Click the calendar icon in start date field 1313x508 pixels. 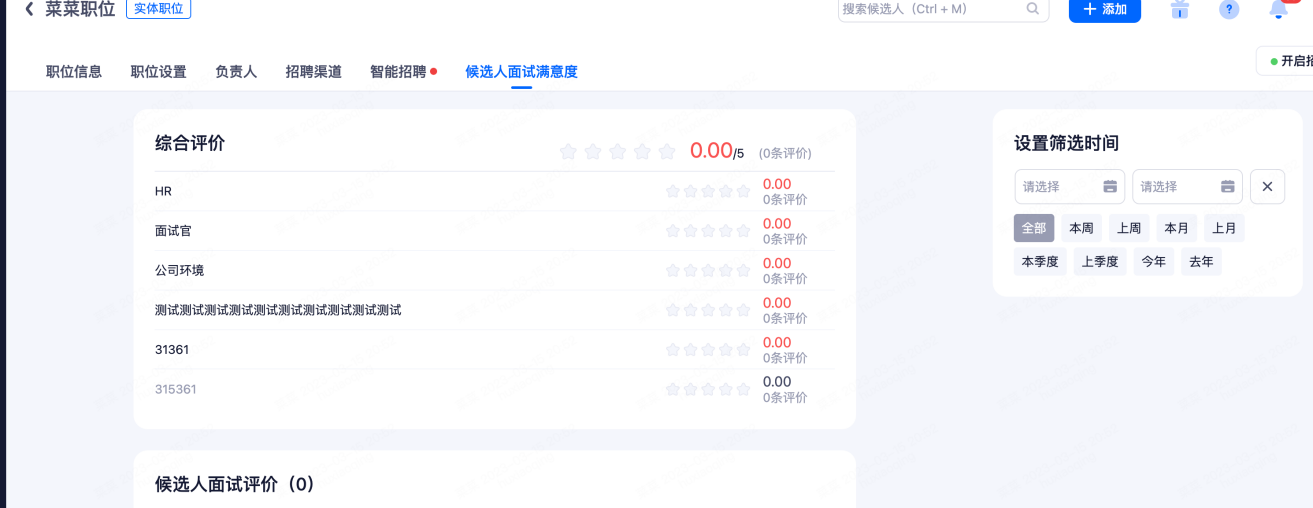1110,187
